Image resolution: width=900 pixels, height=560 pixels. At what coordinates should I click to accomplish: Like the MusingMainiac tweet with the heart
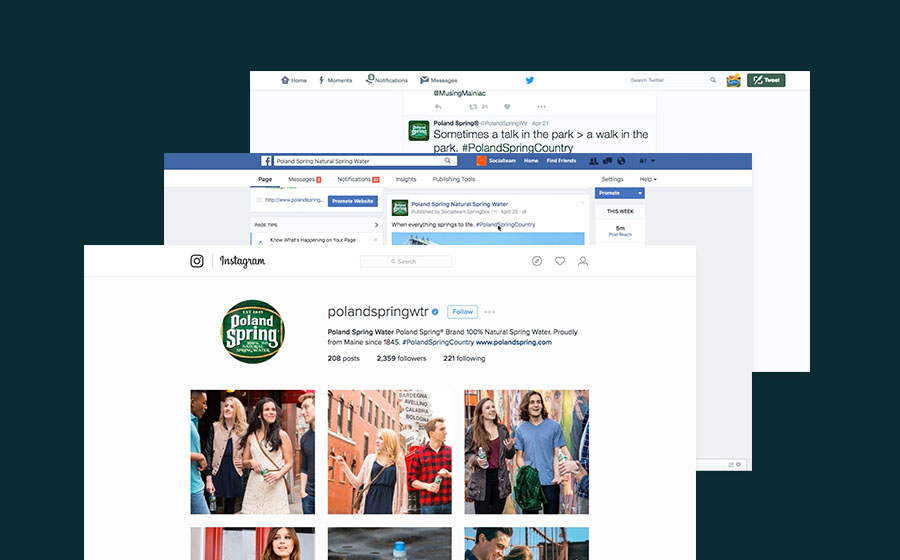coord(507,107)
